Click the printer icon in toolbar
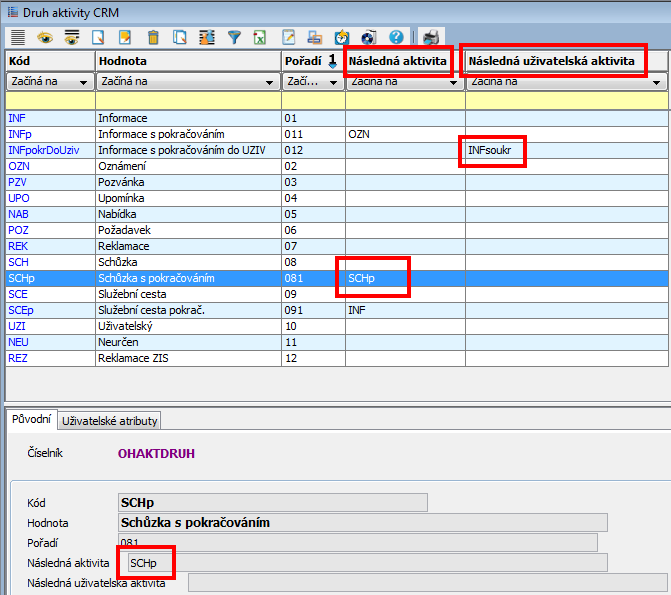Image resolution: width=671 pixels, height=595 pixels. tap(431, 38)
